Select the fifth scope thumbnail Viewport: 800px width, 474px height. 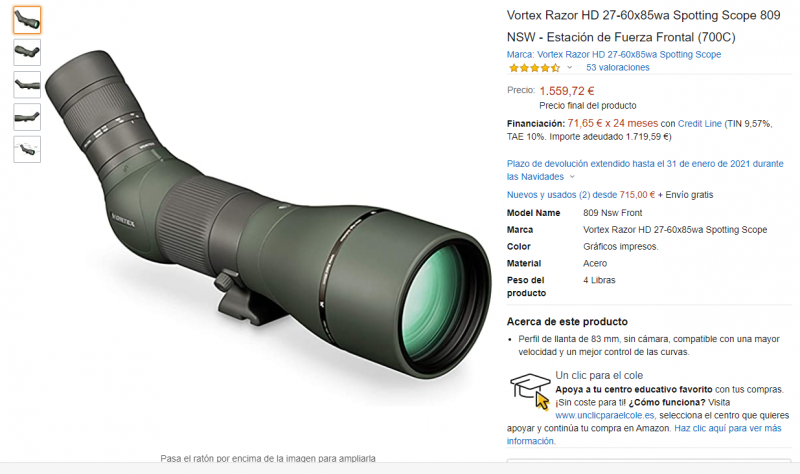click(x=27, y=149)
